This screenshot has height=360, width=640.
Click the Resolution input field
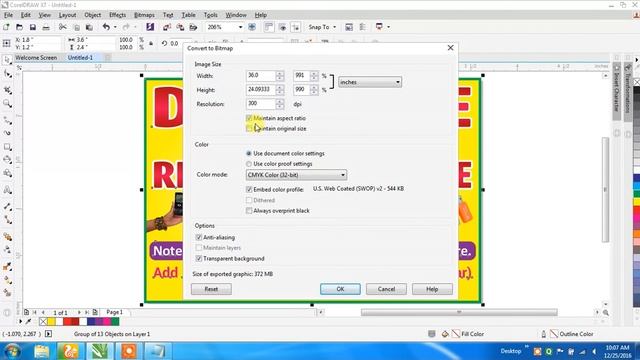[x=261, y=104]
